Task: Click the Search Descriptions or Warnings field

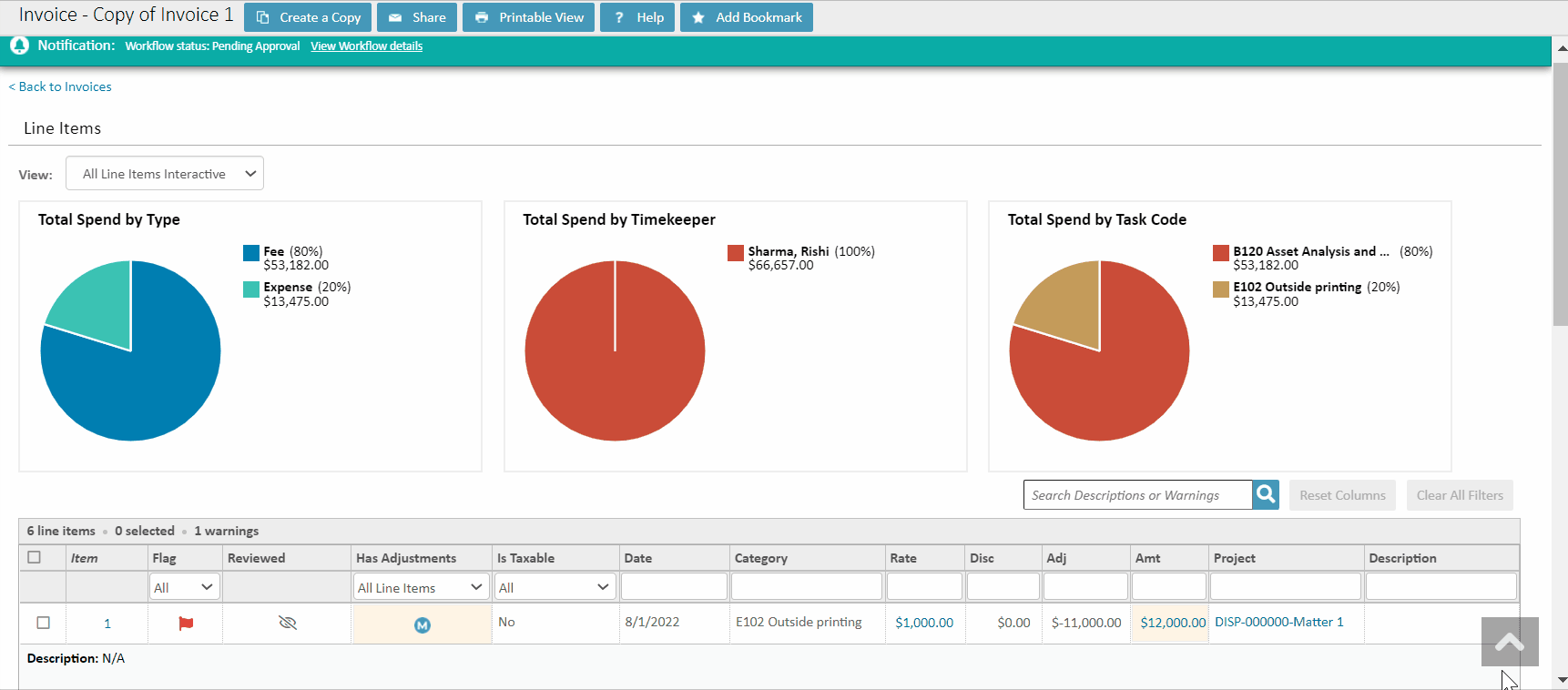Action: click(1137, 495)
